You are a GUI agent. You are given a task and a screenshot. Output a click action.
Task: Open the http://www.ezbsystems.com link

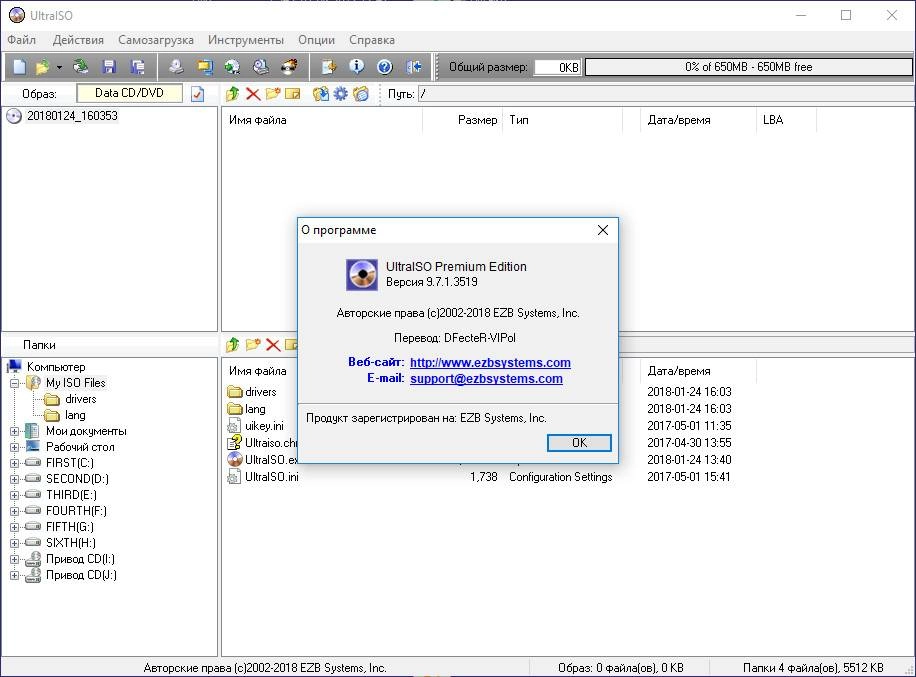[x=490, y=362]
